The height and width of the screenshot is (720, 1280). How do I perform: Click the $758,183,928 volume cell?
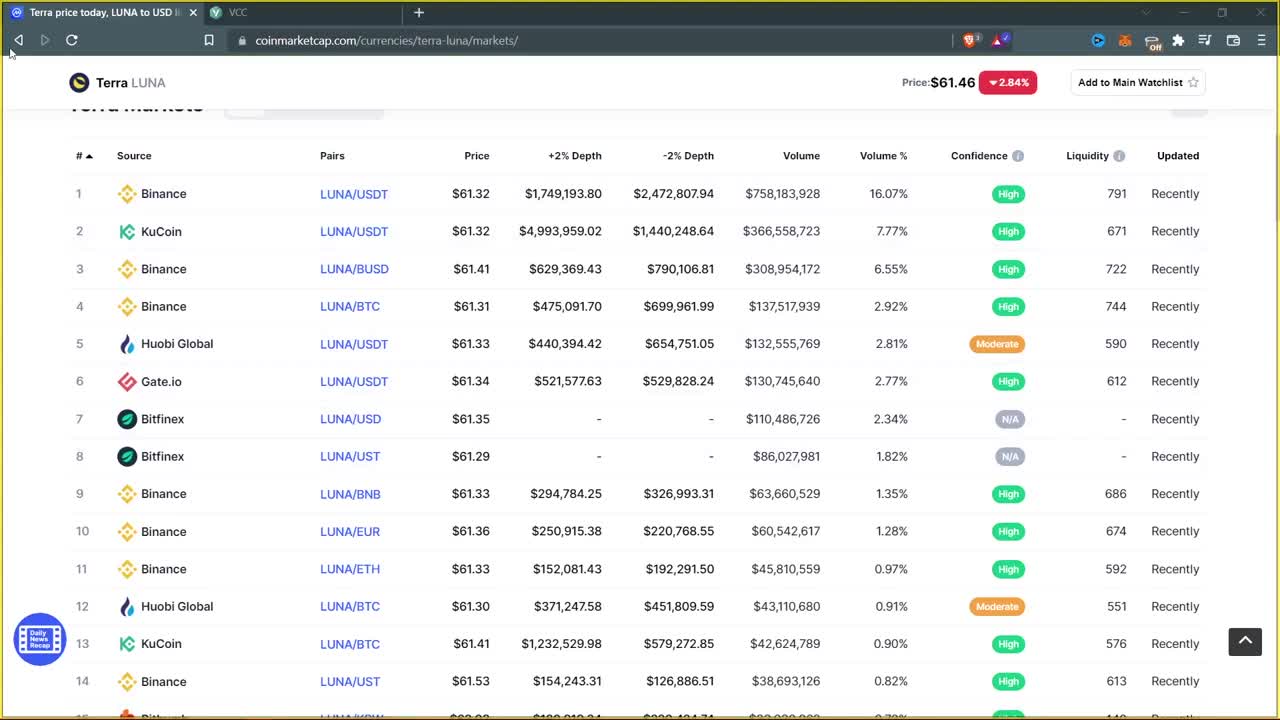782,194
